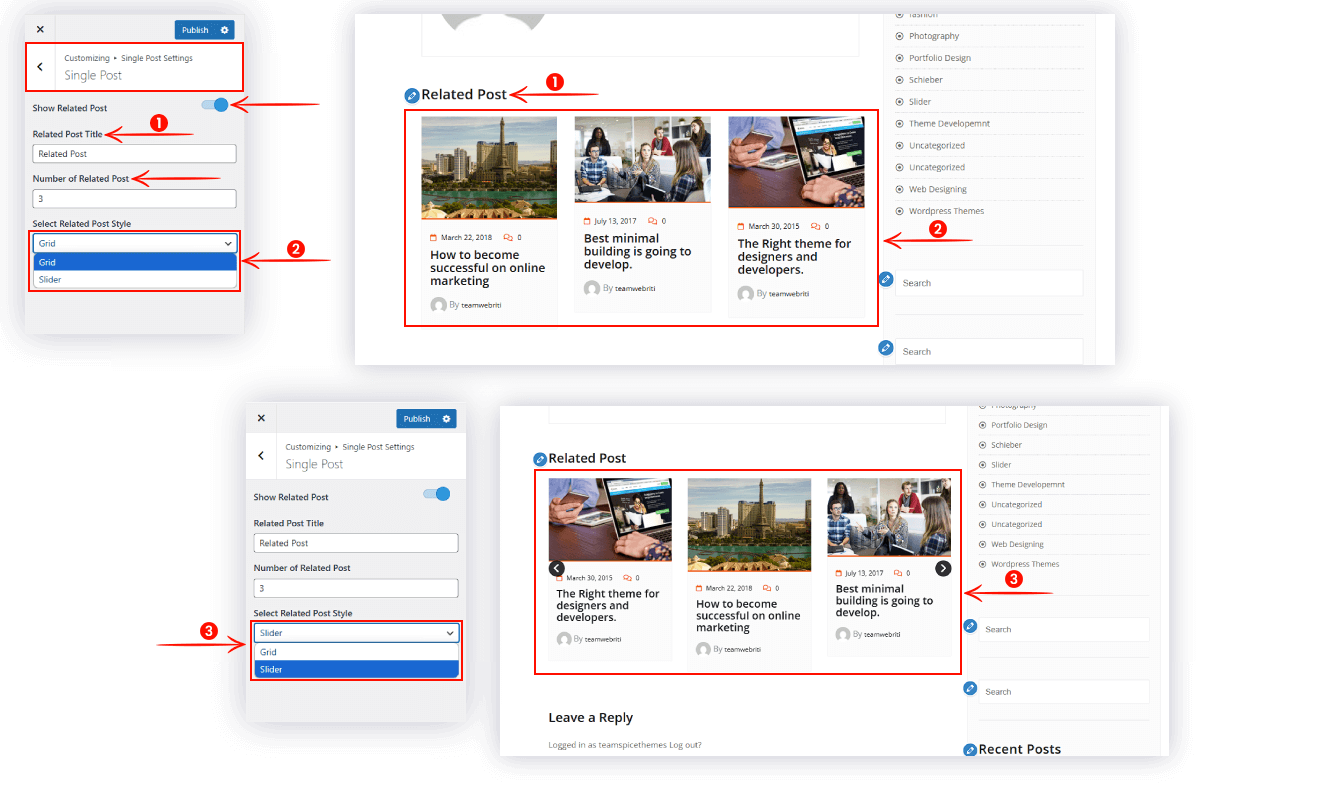Click calendar icon beside July 13, 2017 in grid preview
This screenshot has width=1330, height=804.
588,221
